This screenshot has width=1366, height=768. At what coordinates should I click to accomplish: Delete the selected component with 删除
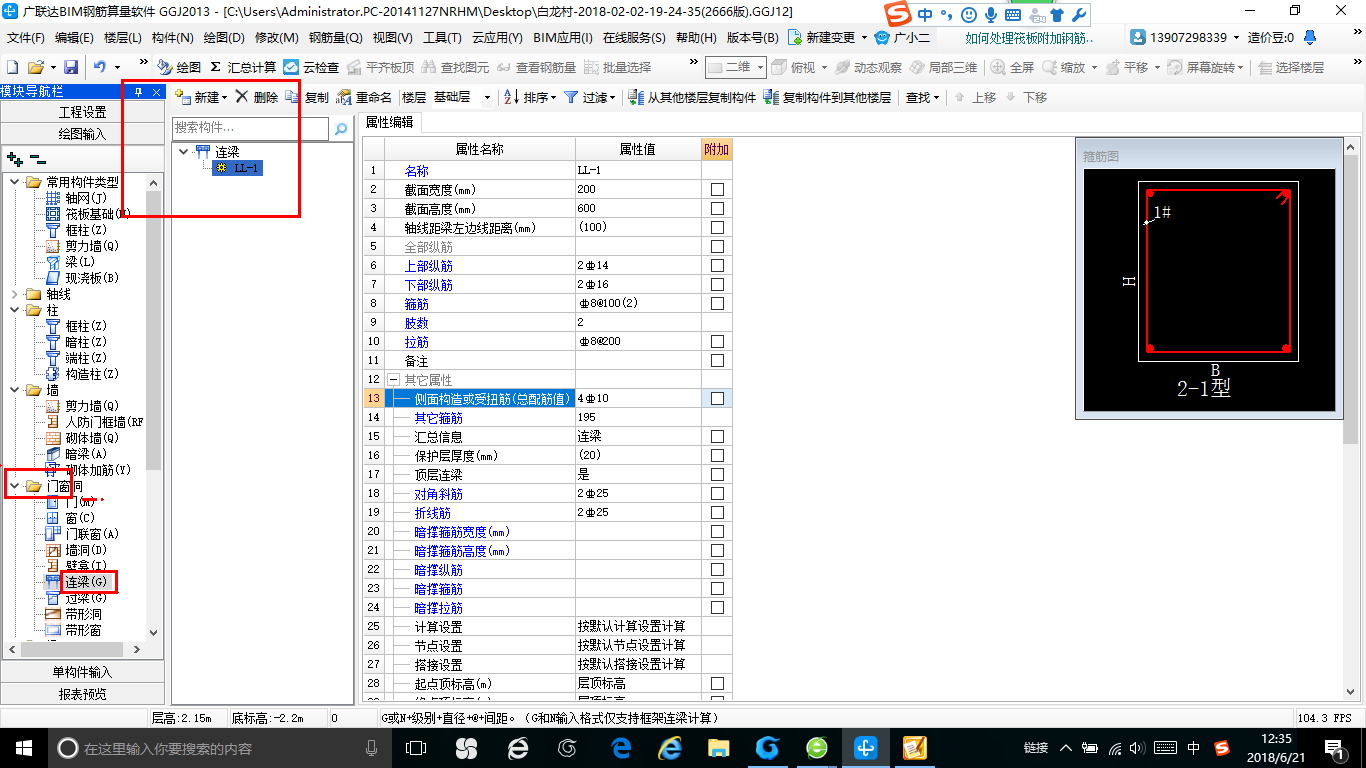coord(257,97)
